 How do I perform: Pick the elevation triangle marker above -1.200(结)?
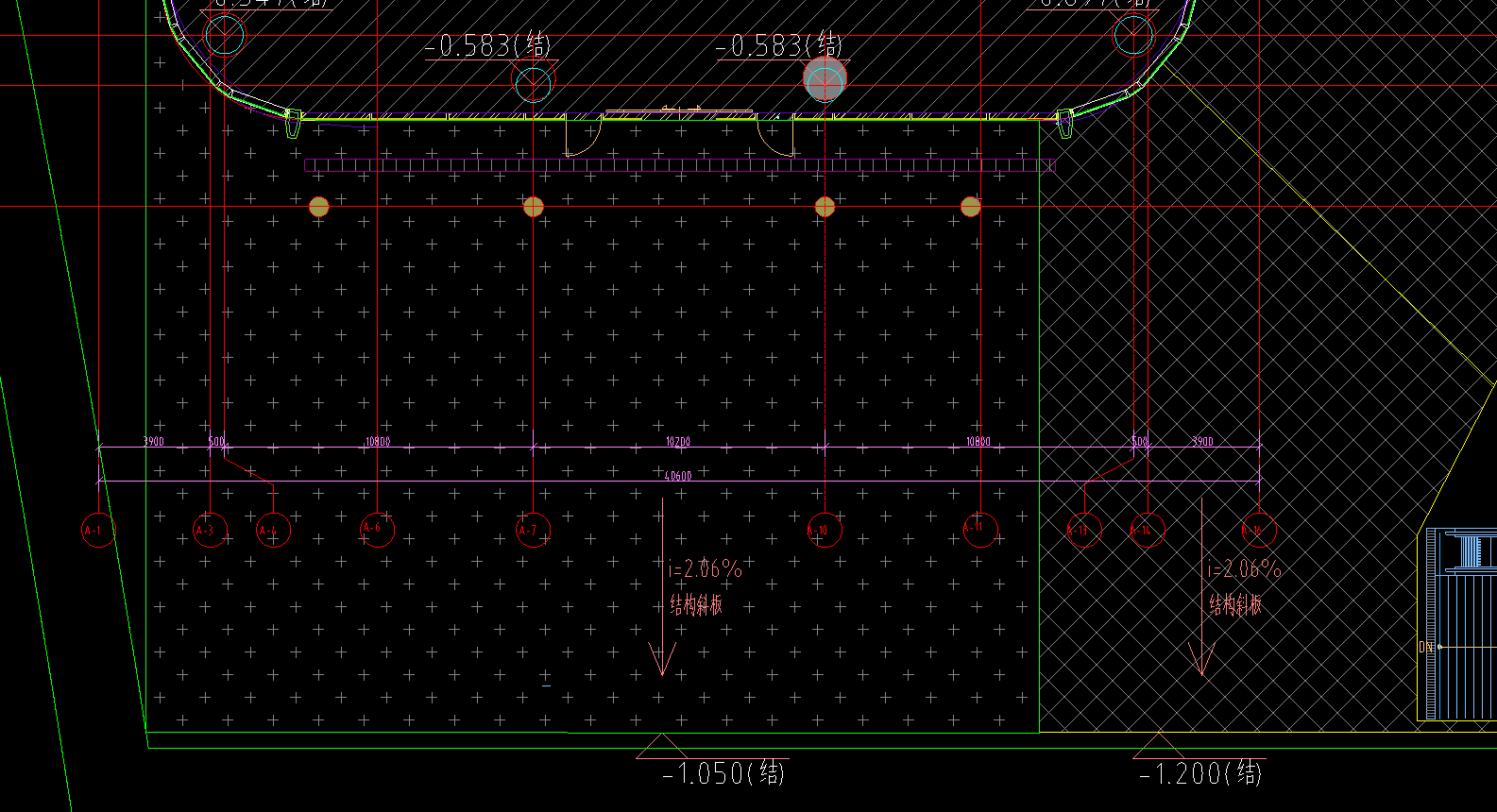(x=1158, y=746)
